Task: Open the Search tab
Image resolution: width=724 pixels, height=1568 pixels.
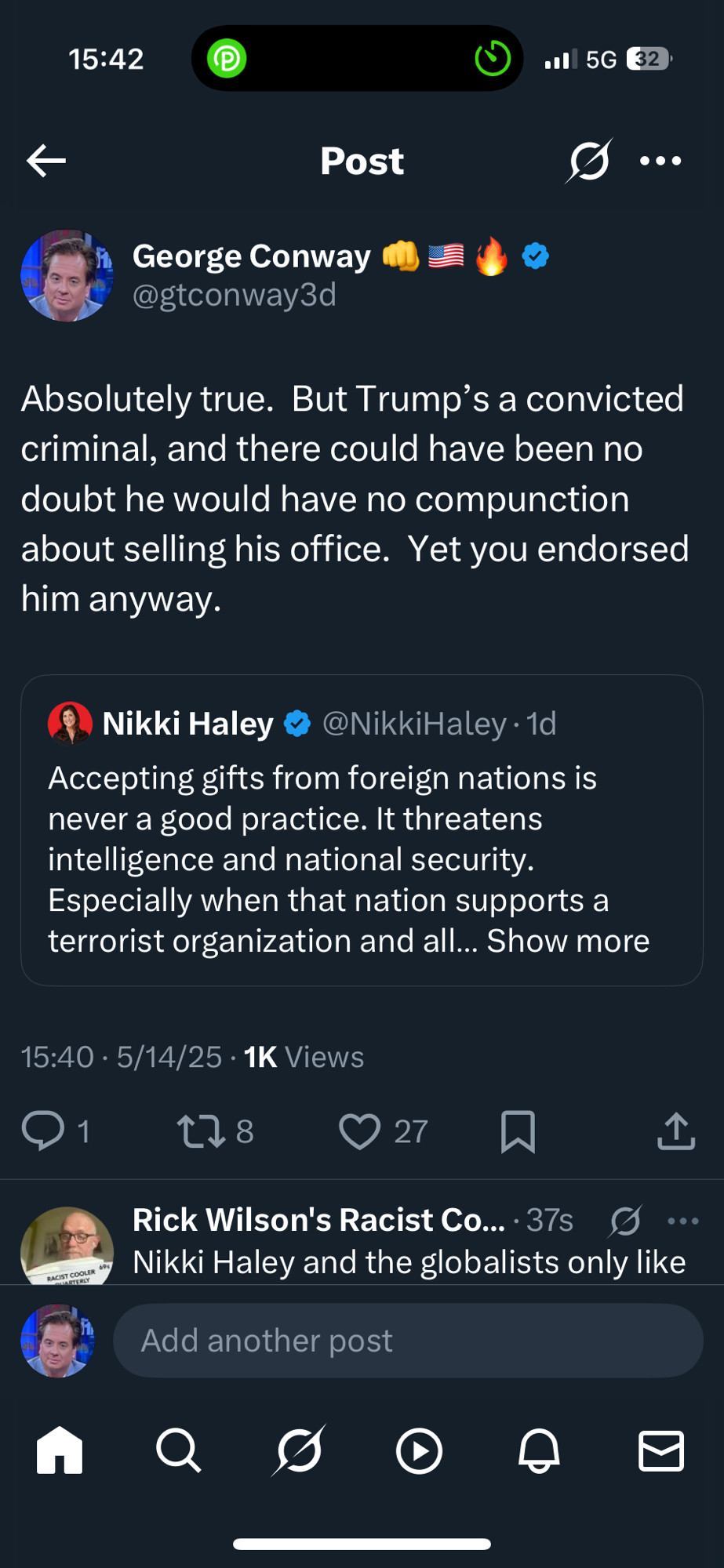Action: tap(179, 1450)
